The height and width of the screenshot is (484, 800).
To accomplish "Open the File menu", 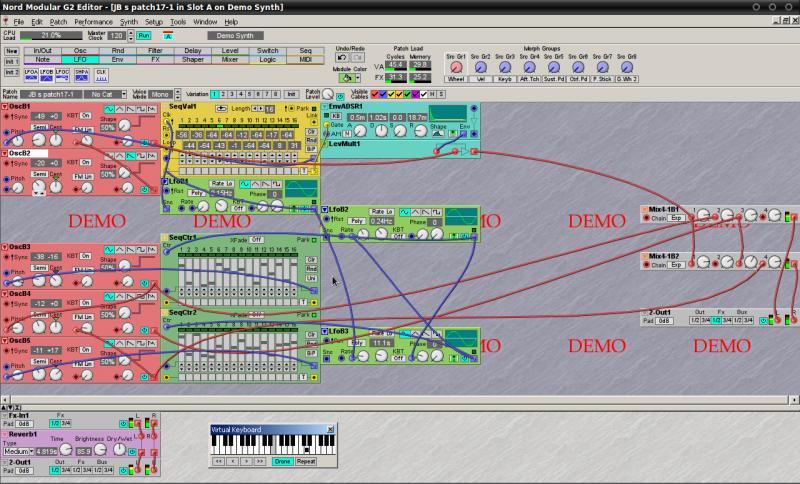I will pos(18,22).
